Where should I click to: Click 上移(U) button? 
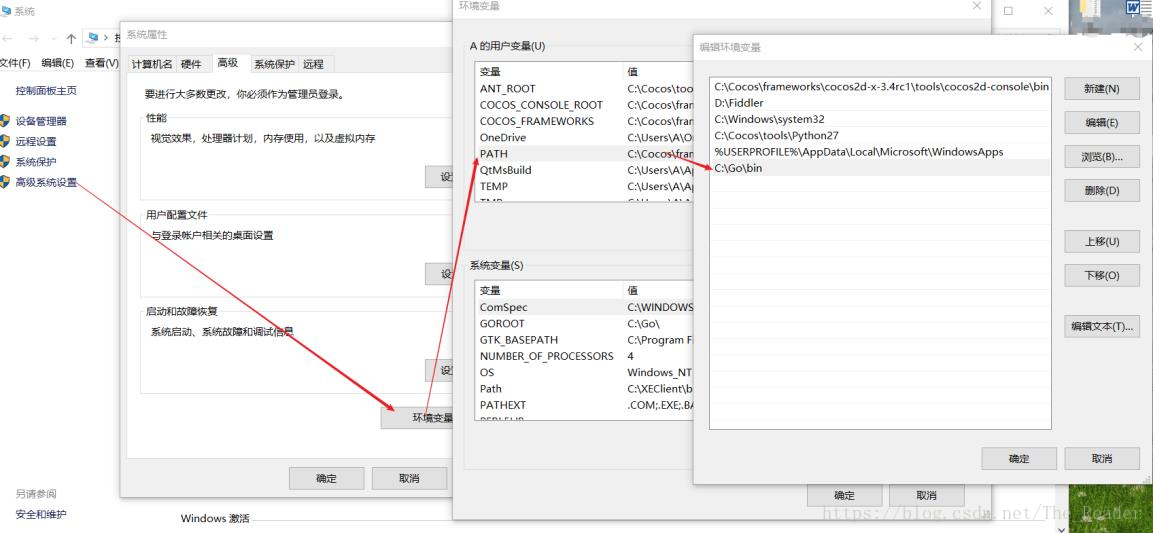tap(1102, 241)
